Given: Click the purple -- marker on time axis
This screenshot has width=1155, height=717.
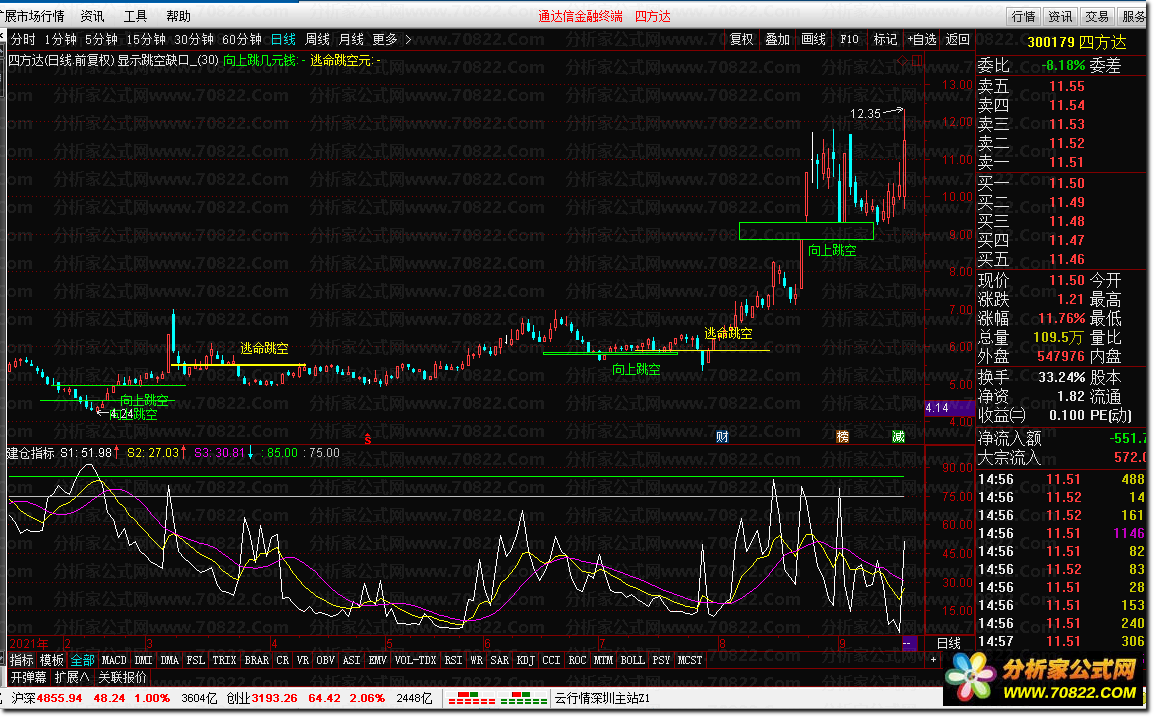Looking at the screenshot, I should pyautogui.click(x=908, y=643).
